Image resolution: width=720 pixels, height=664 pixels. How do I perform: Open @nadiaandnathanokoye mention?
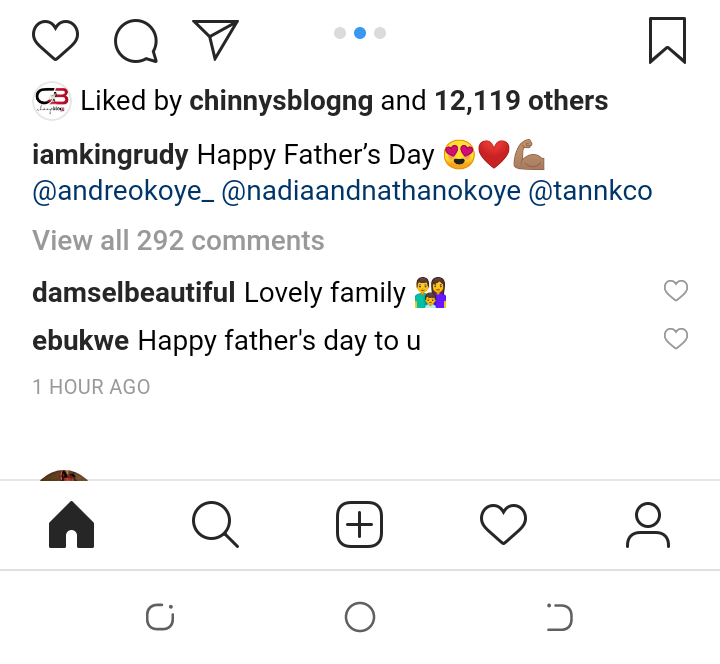pyautogui.click(x=369, y=192)
